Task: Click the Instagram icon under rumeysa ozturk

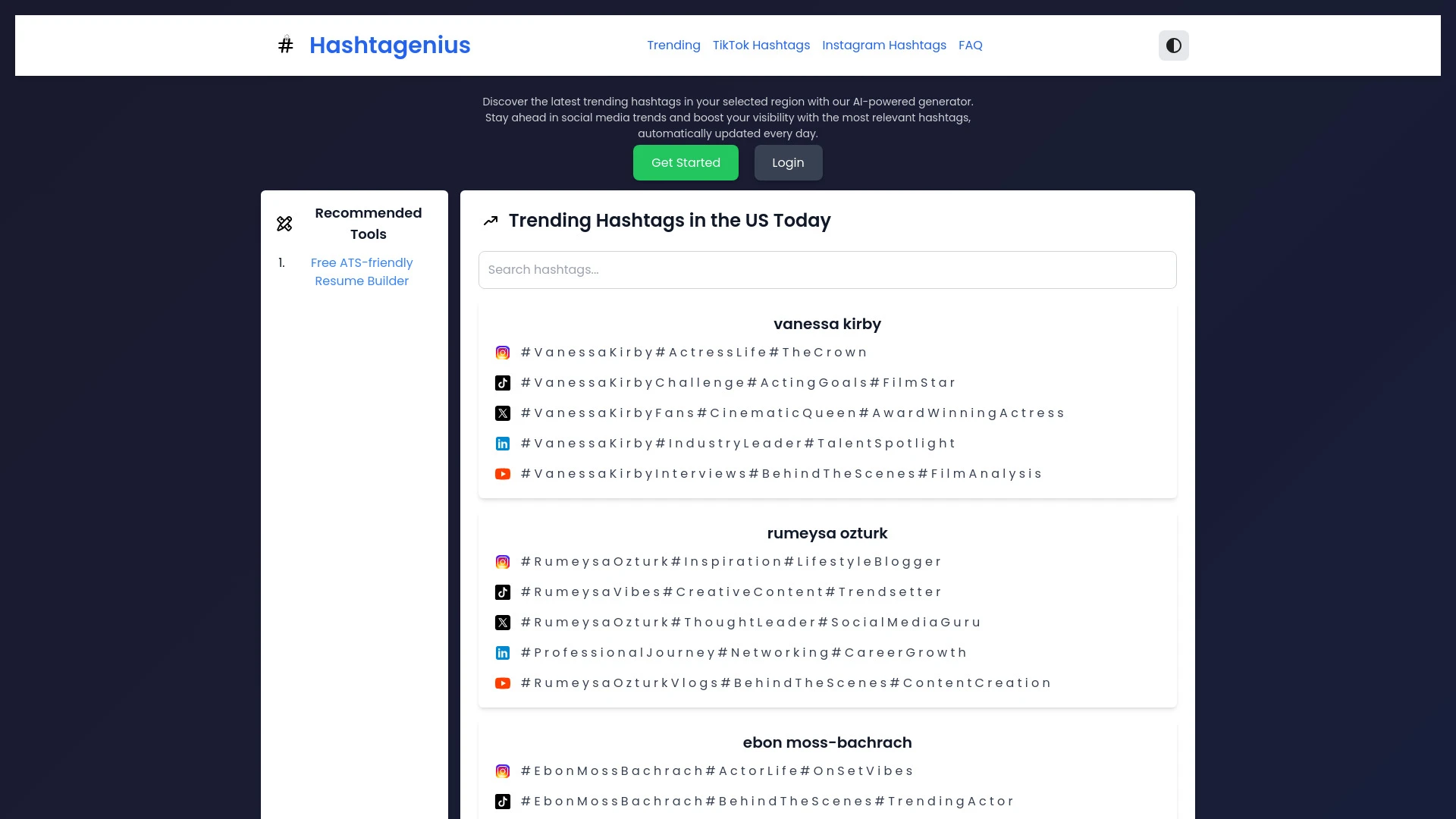Action: coord(503,562)
